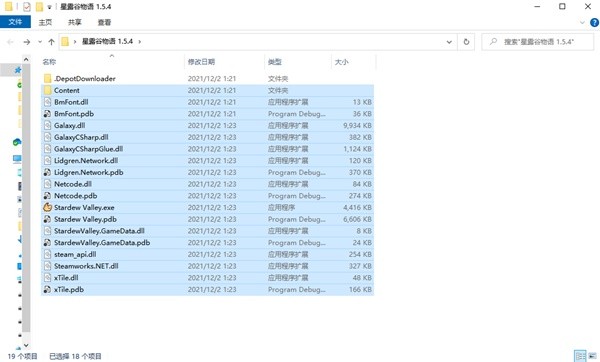Open the 文件 ribbon tab
The height and width of the screenshot is (362, 600).
point(15,22)
